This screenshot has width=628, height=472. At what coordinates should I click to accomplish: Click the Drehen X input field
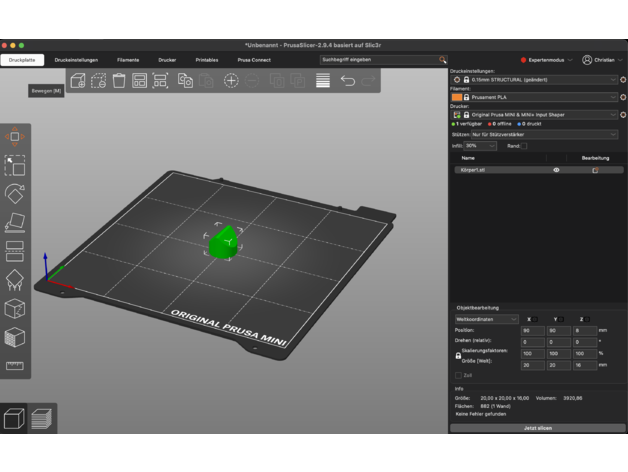[533, 342]
